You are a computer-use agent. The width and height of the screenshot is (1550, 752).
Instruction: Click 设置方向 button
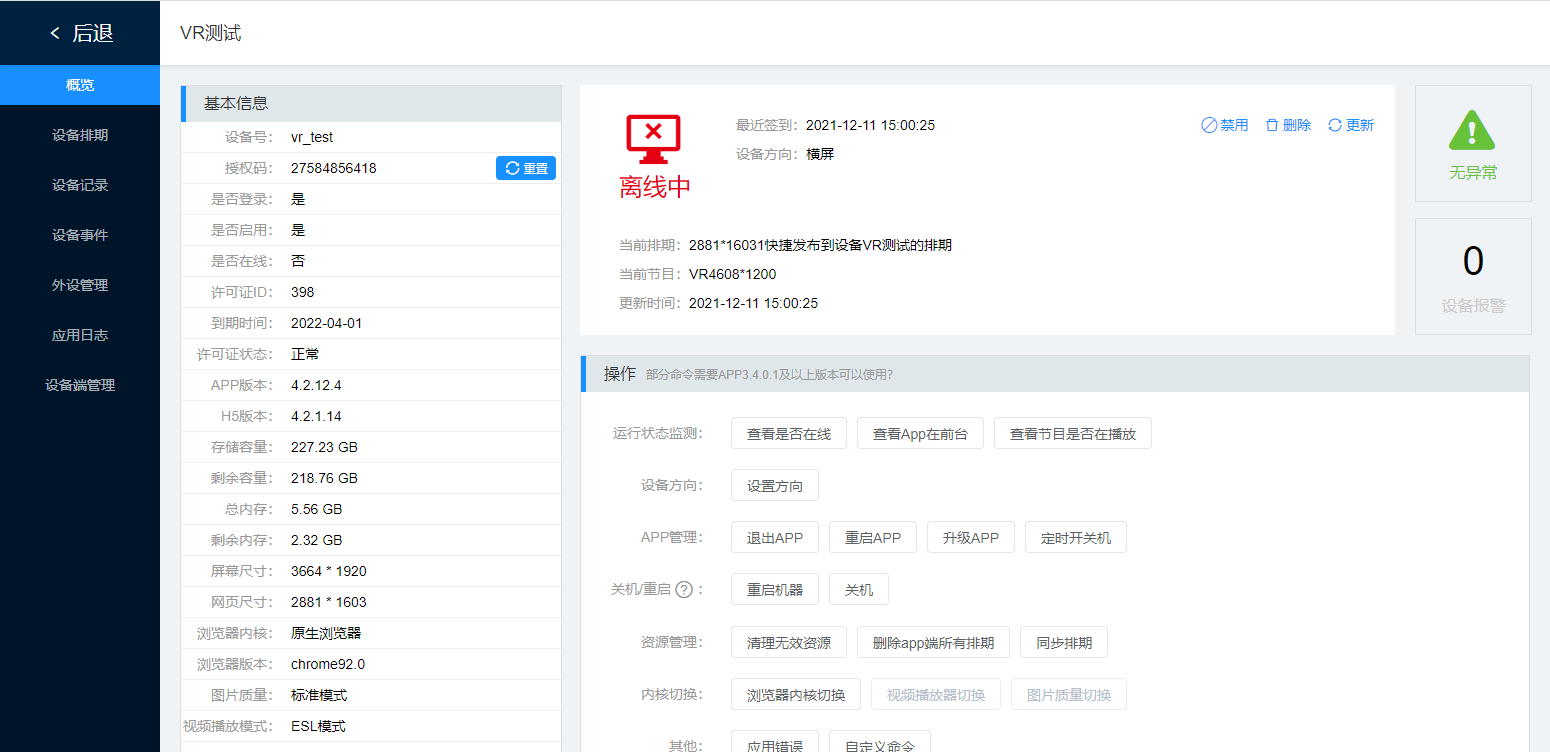coord(775,486)
